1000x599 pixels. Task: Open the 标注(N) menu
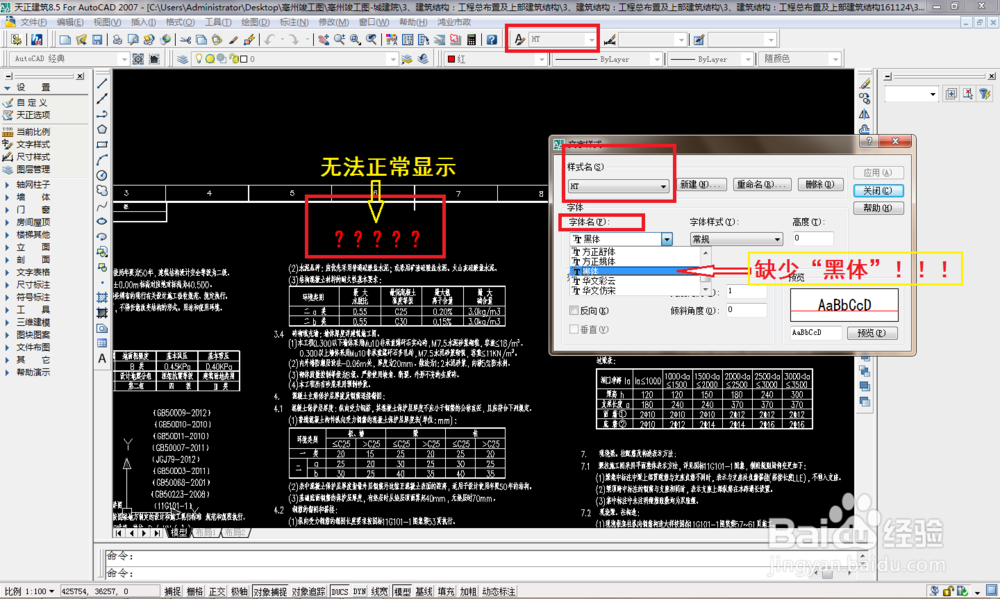pos(293,22)
